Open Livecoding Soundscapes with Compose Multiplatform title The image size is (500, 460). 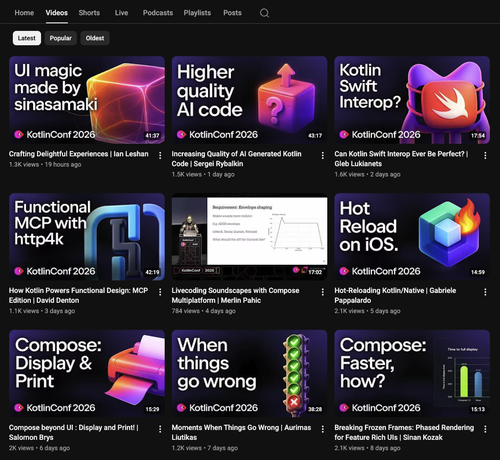[x=235, y=295]
